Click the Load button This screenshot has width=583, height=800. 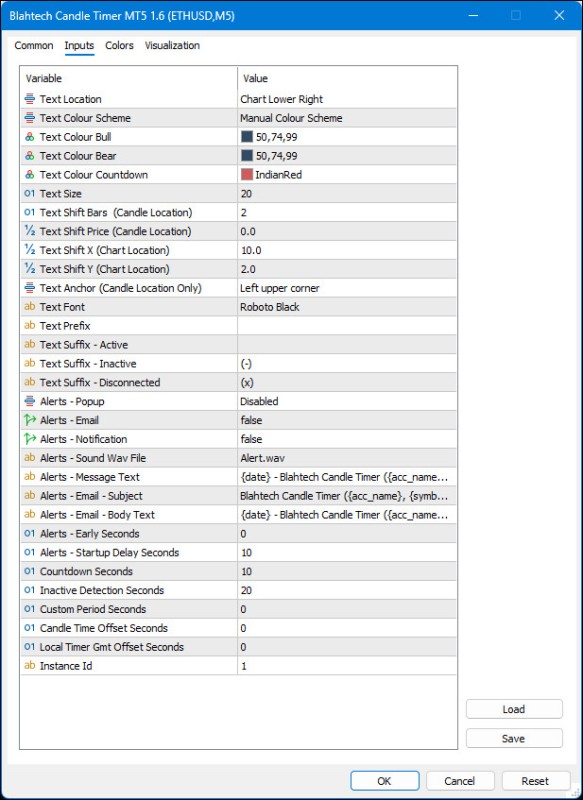(514, 709)
